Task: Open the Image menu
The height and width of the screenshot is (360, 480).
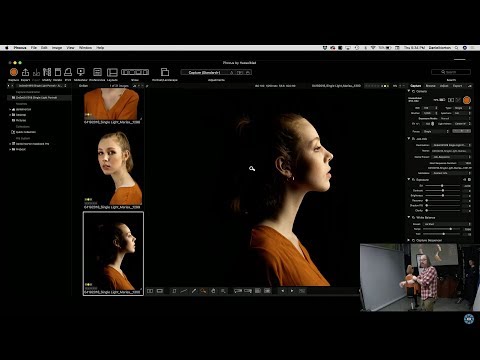Action: 57,48
